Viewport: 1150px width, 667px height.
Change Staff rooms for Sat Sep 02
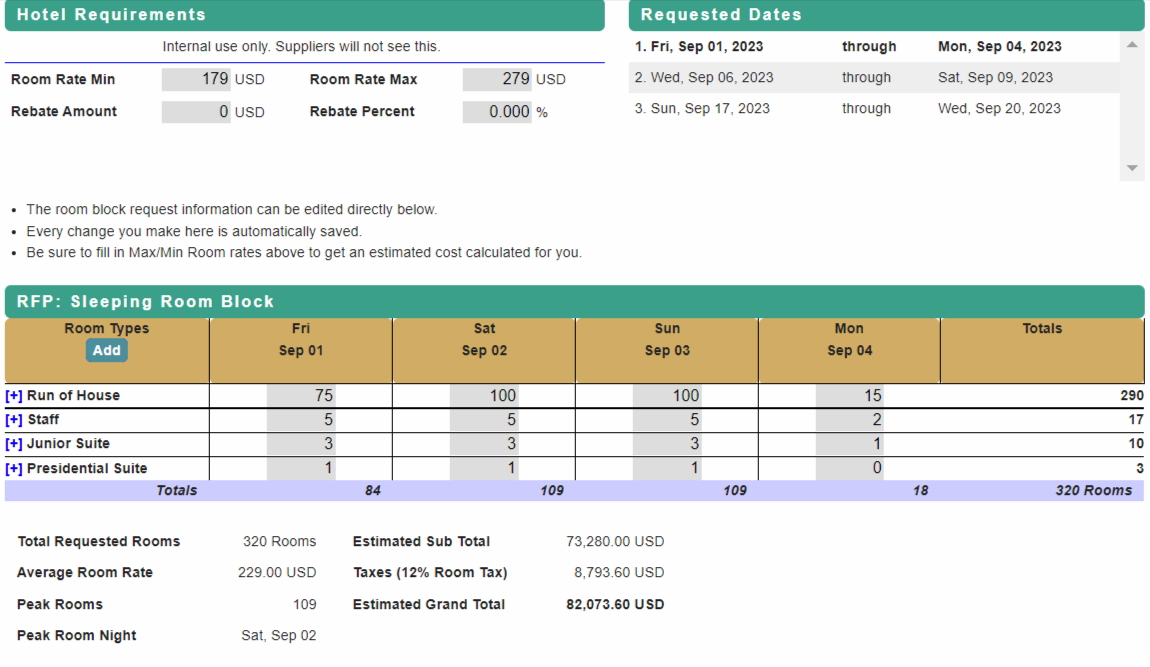pos(484,420)
